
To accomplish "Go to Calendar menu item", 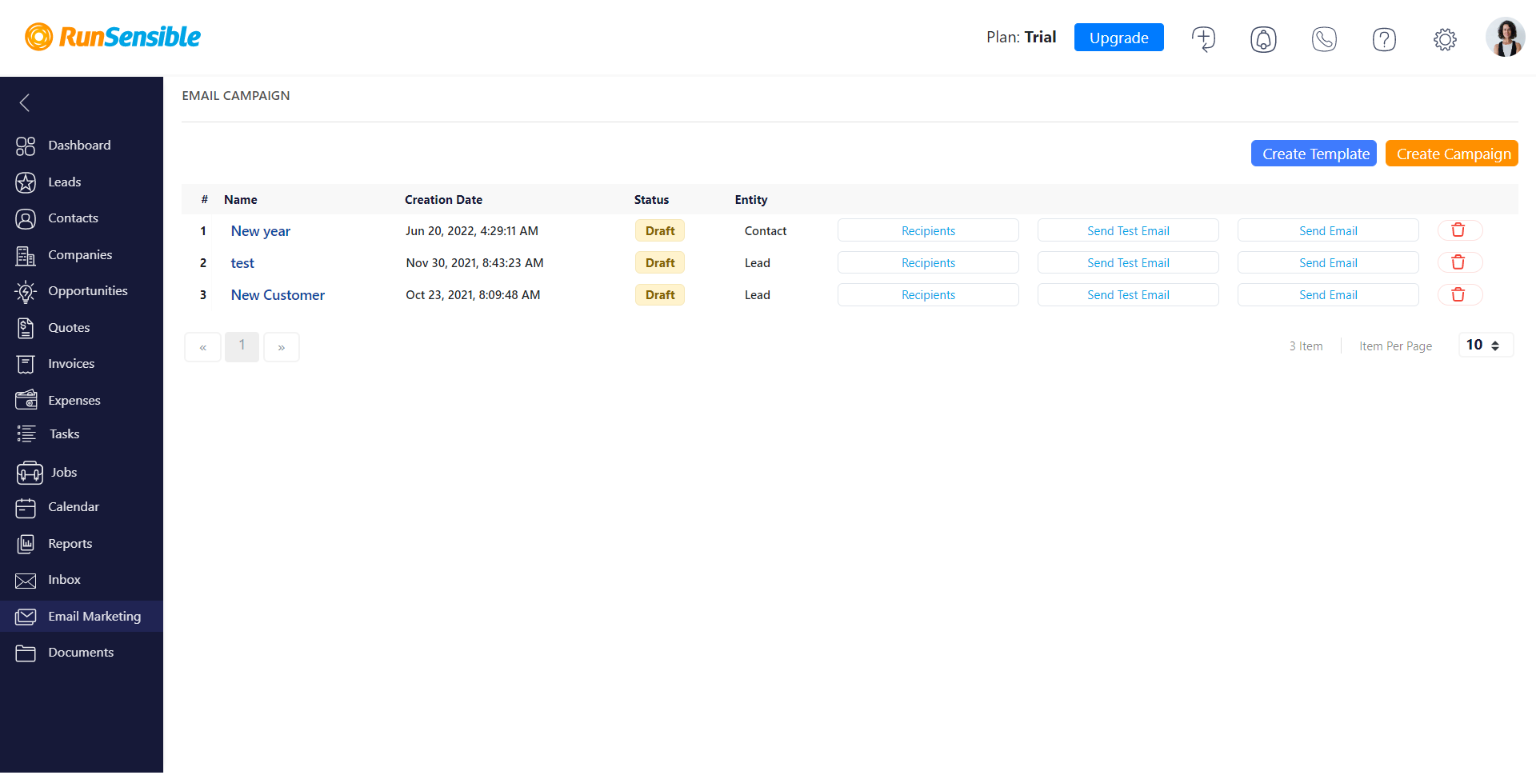I will (73, 507).
